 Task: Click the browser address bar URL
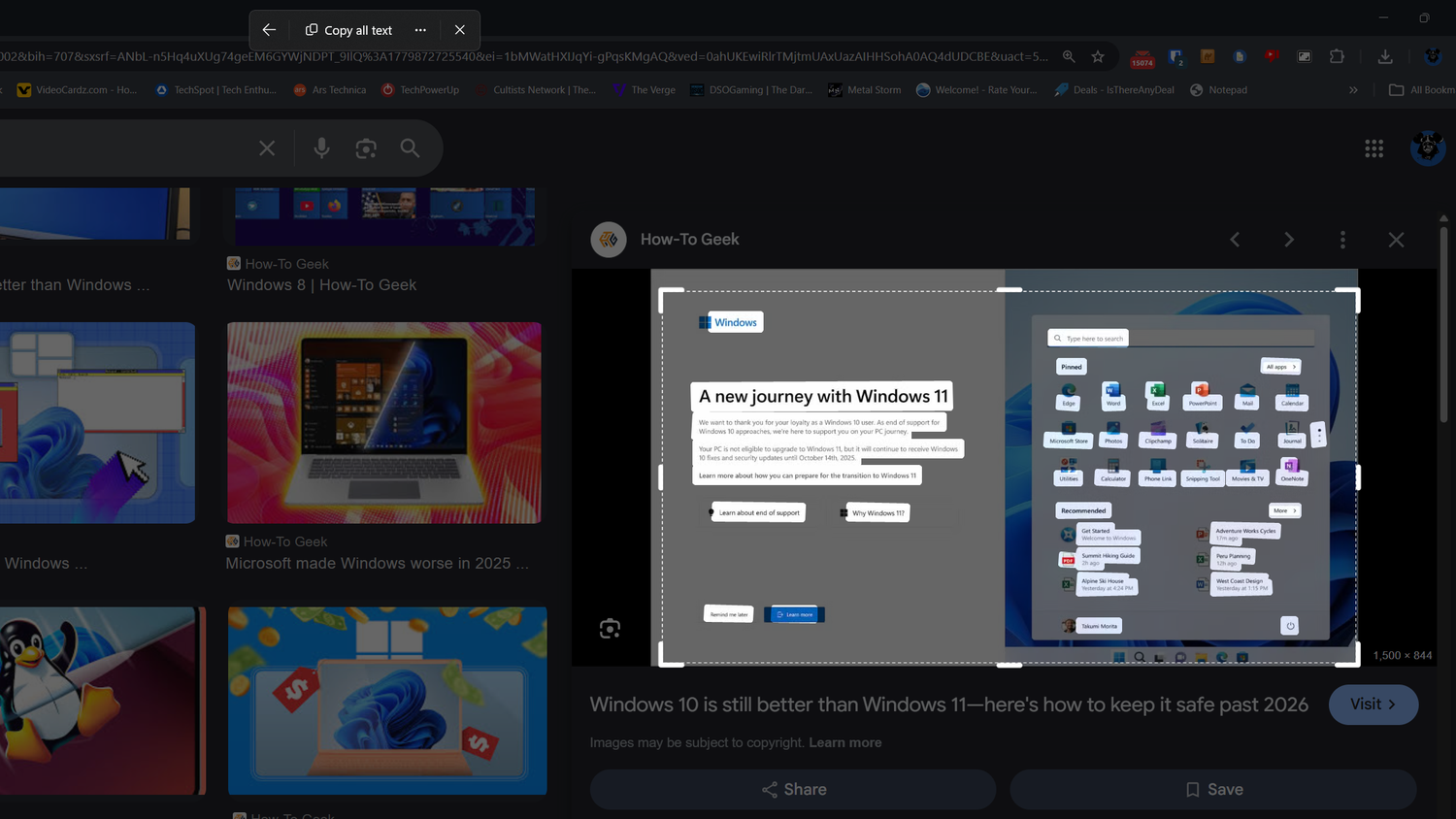click(x=524, y=56)
